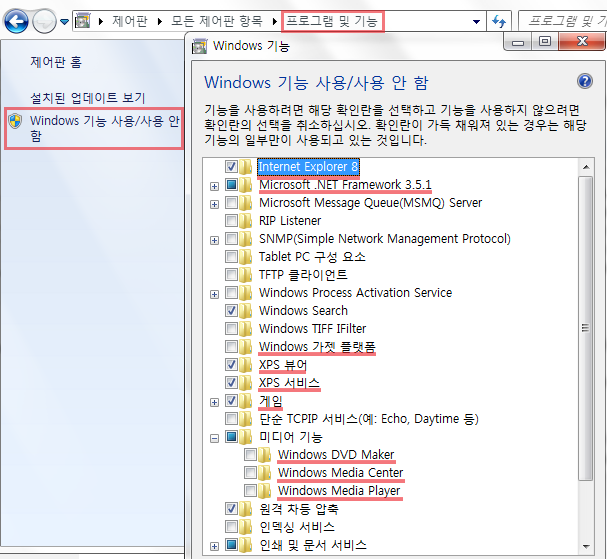Click the feature list scrollbar thumb
Image resolution: width=607 pixels, height=559 pixels.
[x=586, y=328]
